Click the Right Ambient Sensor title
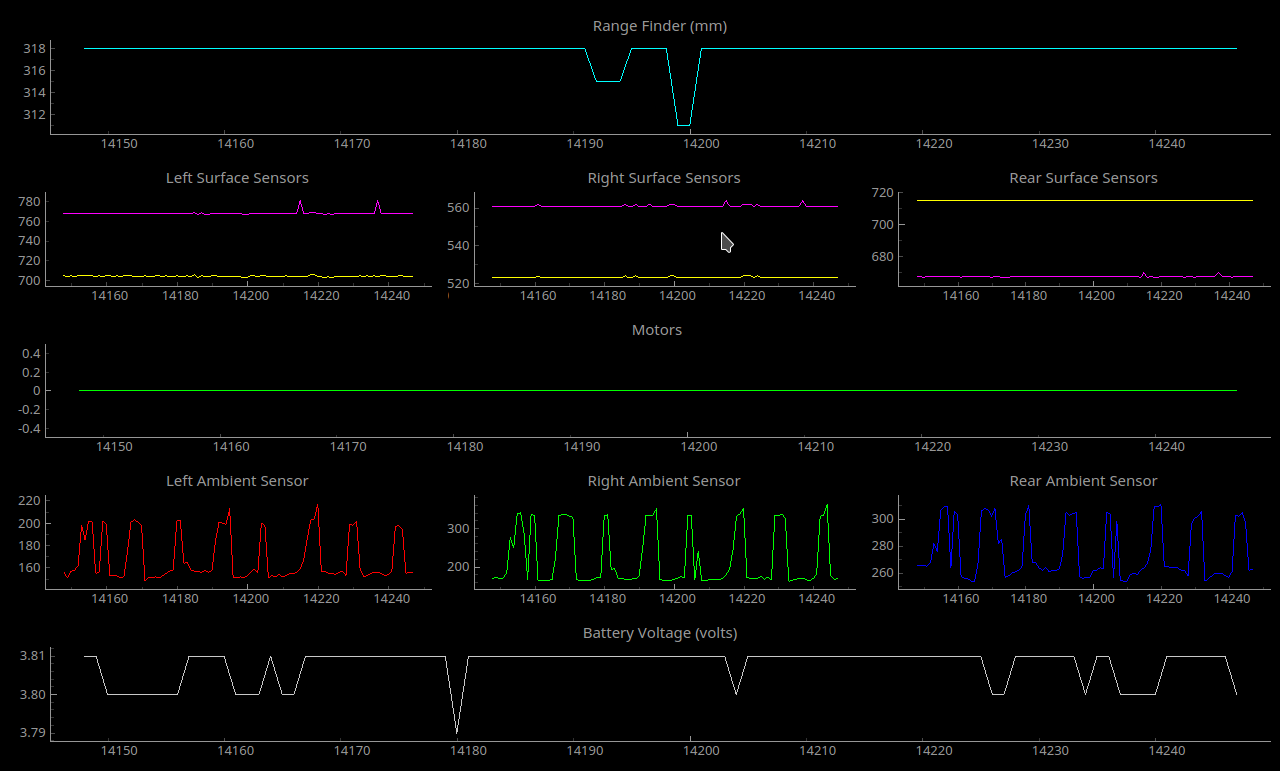Viewport: 1280px width, 771px height. click(664, 481)
